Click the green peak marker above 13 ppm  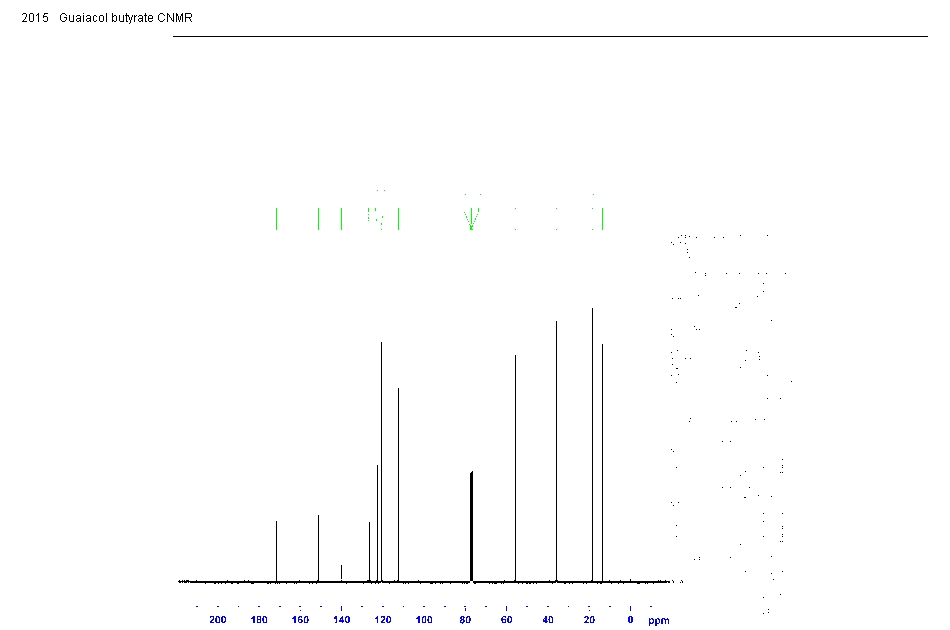603,219
